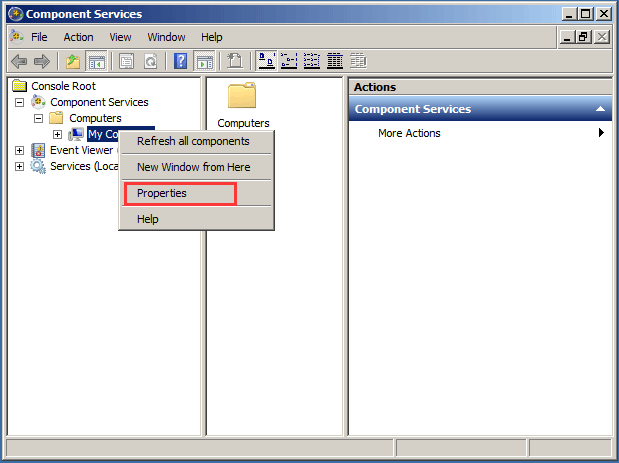The image size is (619, 463).
Task: Expand the Event Viewer tree node
Action: coord(19,150)
